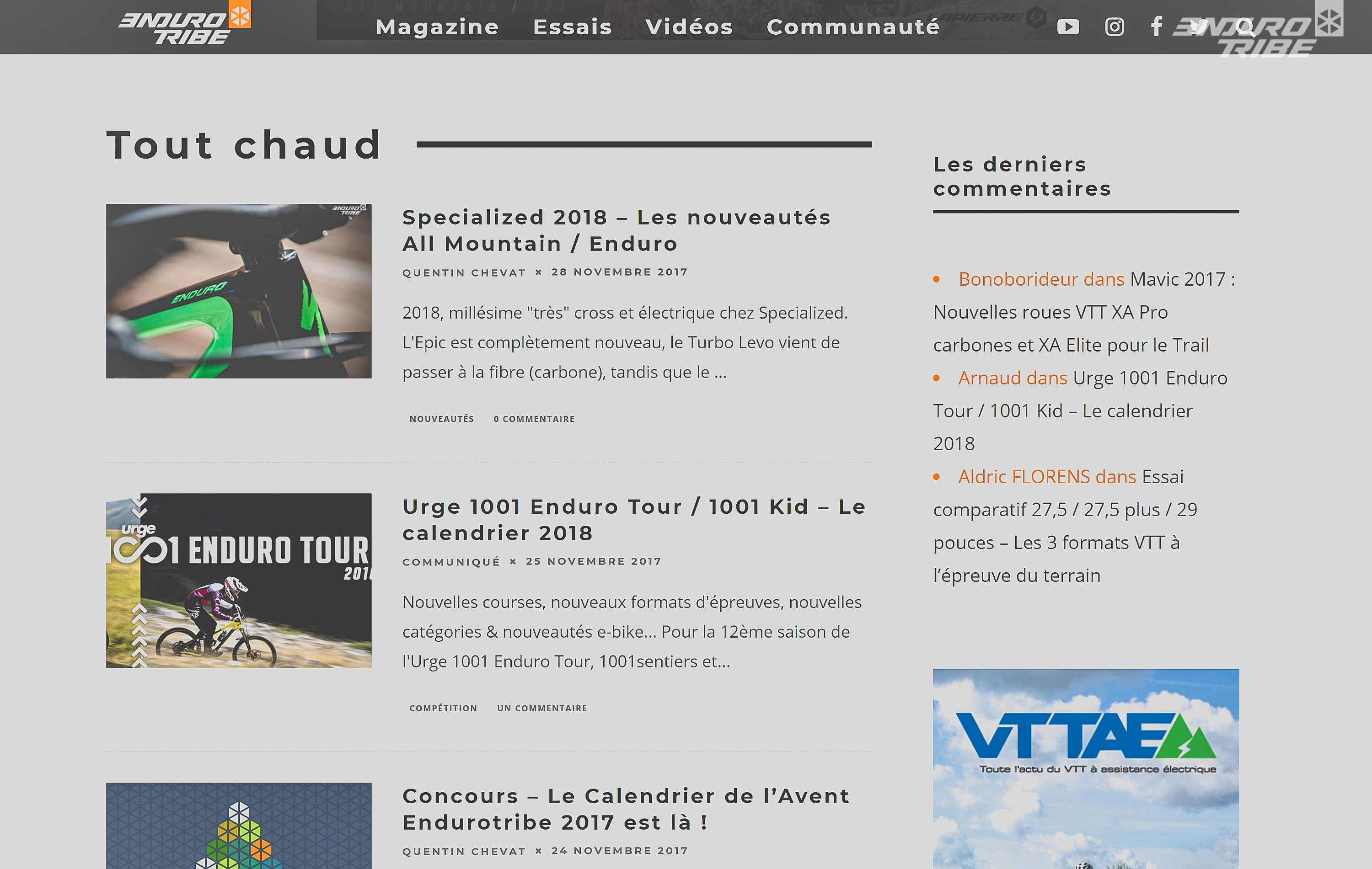Open the 'Un commentaire' link
This screenshot has height=869, width=1372.
coord(542,708)
